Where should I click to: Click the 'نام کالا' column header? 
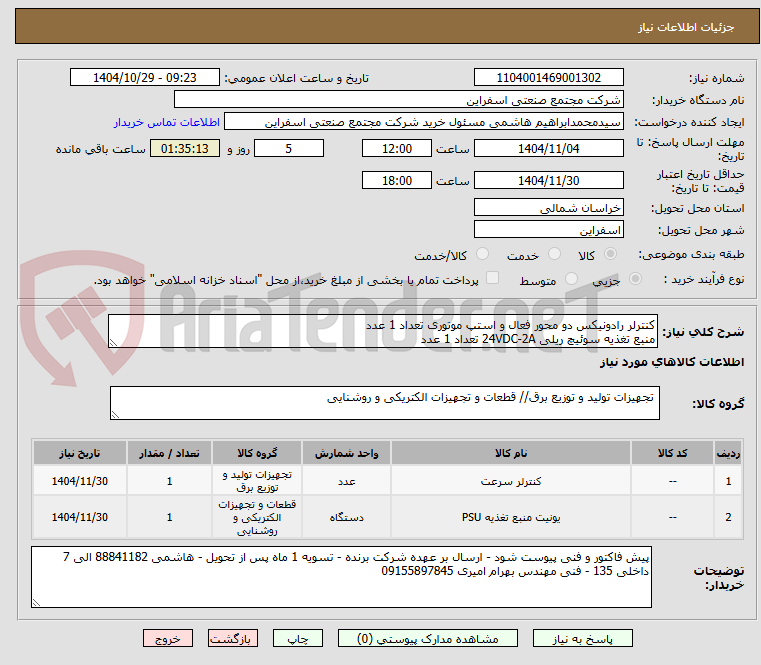[511, 453]
